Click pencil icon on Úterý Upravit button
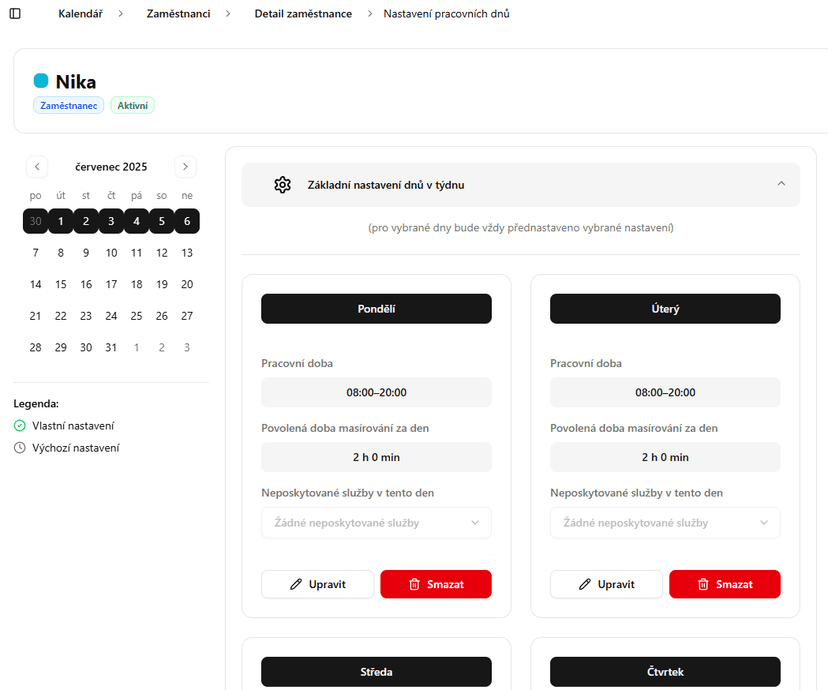The image size is (828, 690). click(x=585, y=584)
